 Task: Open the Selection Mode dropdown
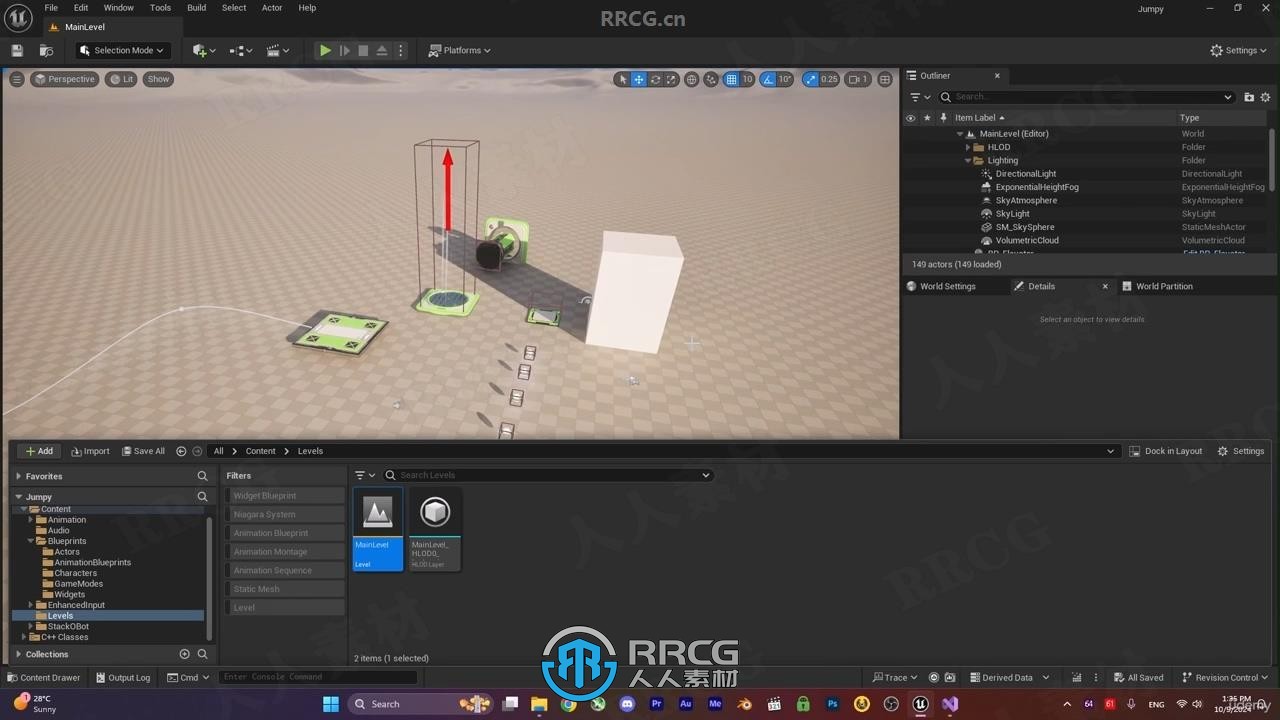tap(121, 50)
